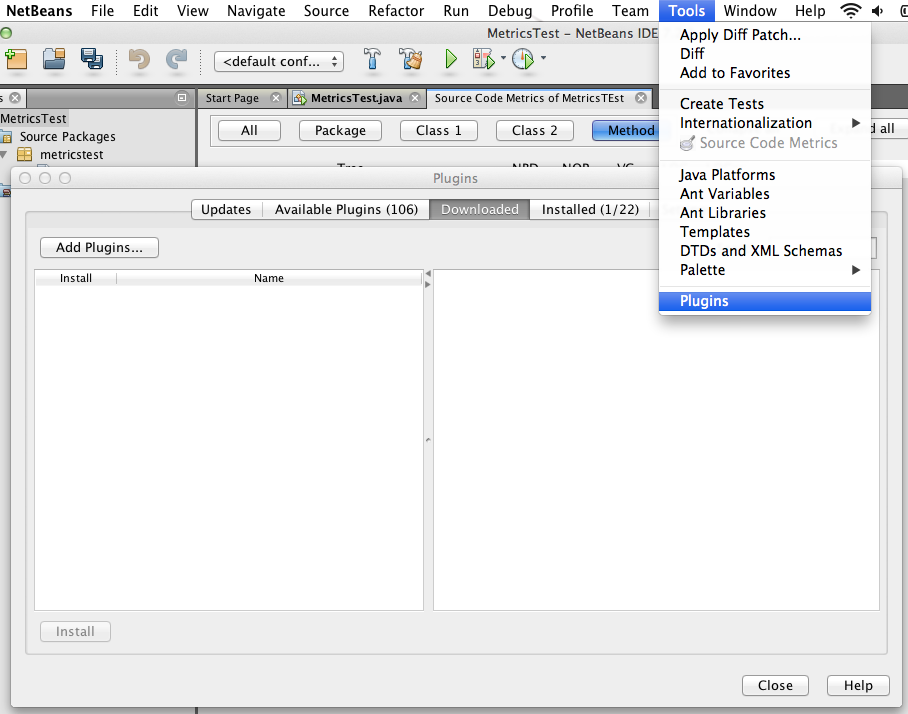Collapse the metricstest package node
908x714 pixels.
pyautogui.click(x=4, y=155)
